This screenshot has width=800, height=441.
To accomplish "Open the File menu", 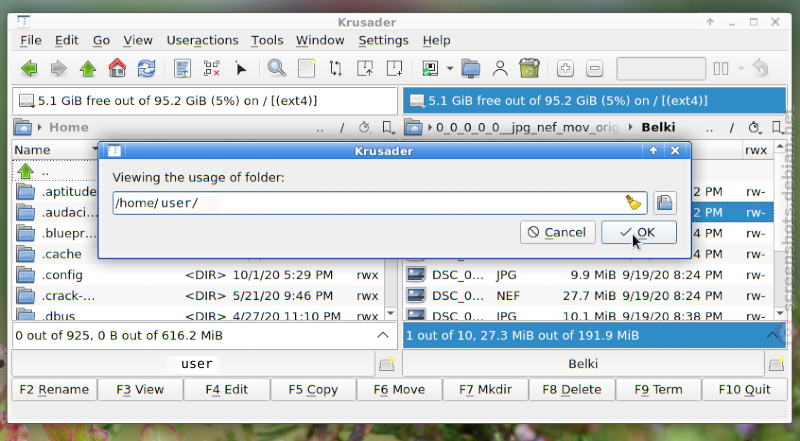I will pos(31,40).
